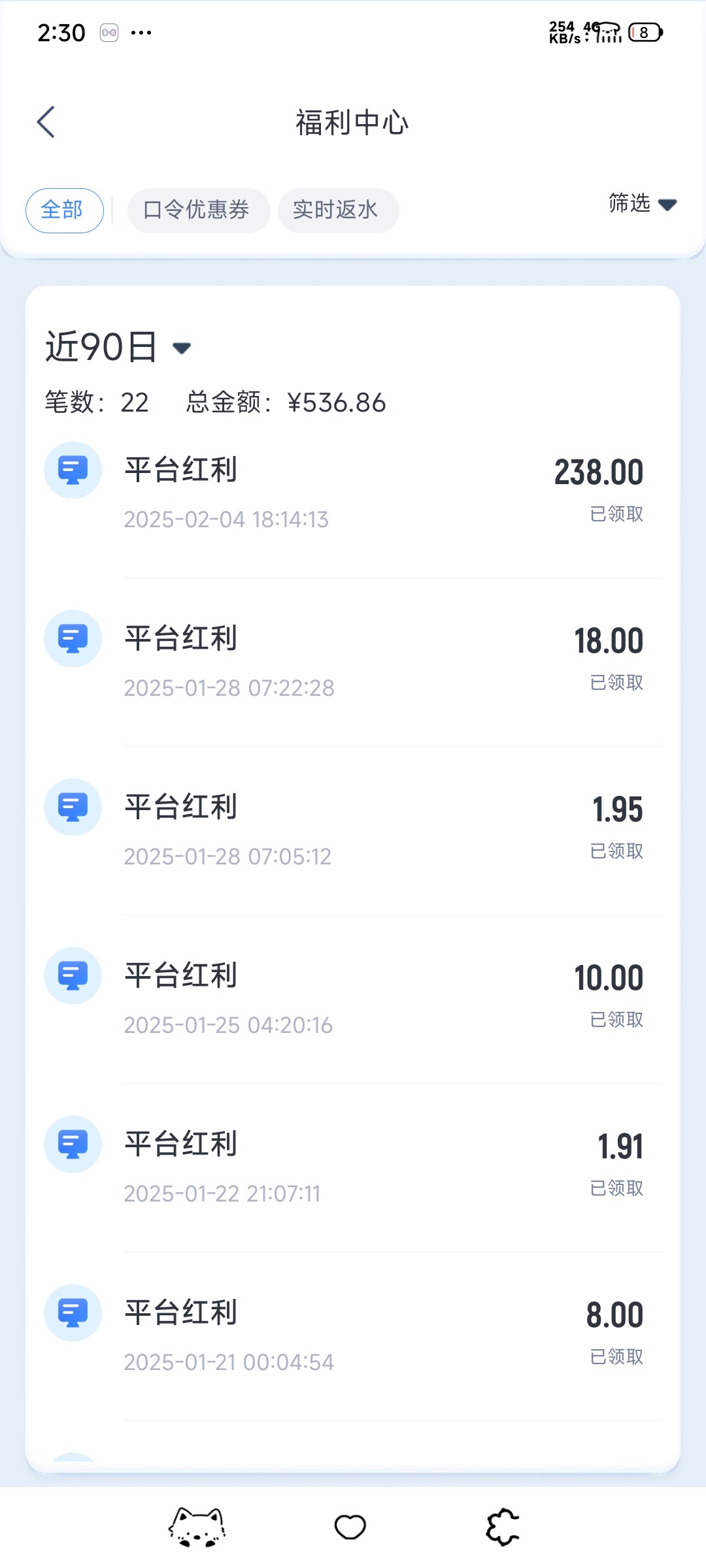
Task: Tap the icon beside the 1.95 entry
Action: point(73,807)
